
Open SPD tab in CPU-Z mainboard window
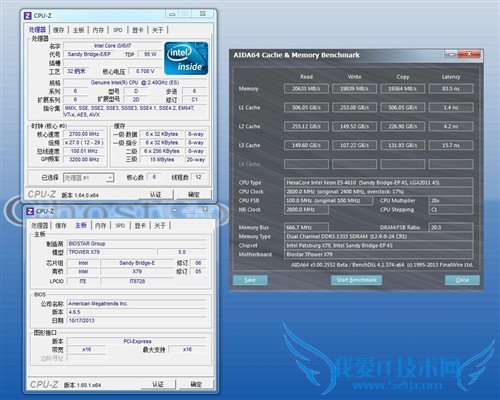click(120, 226)
